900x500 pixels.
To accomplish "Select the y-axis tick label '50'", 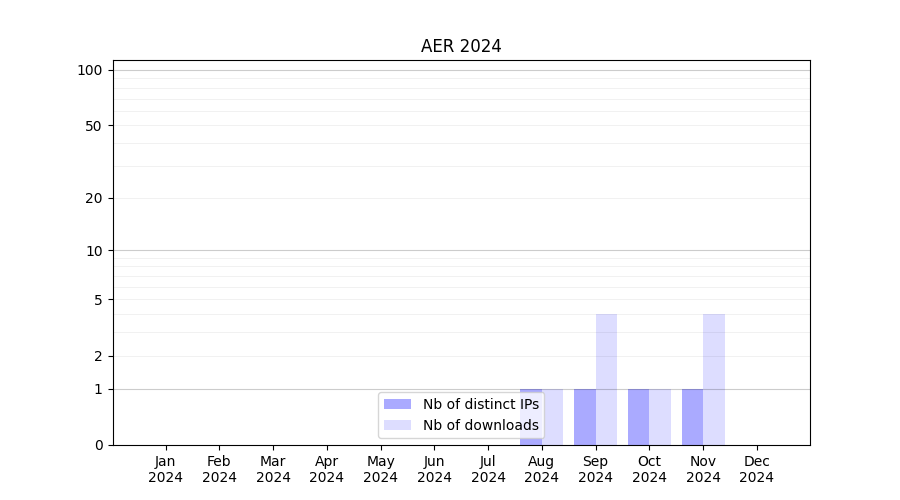I will coord(94,126).
